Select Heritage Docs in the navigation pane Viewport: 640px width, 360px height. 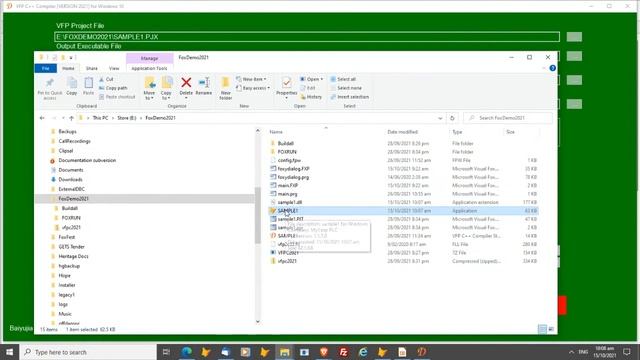click(x=73, y=256)
